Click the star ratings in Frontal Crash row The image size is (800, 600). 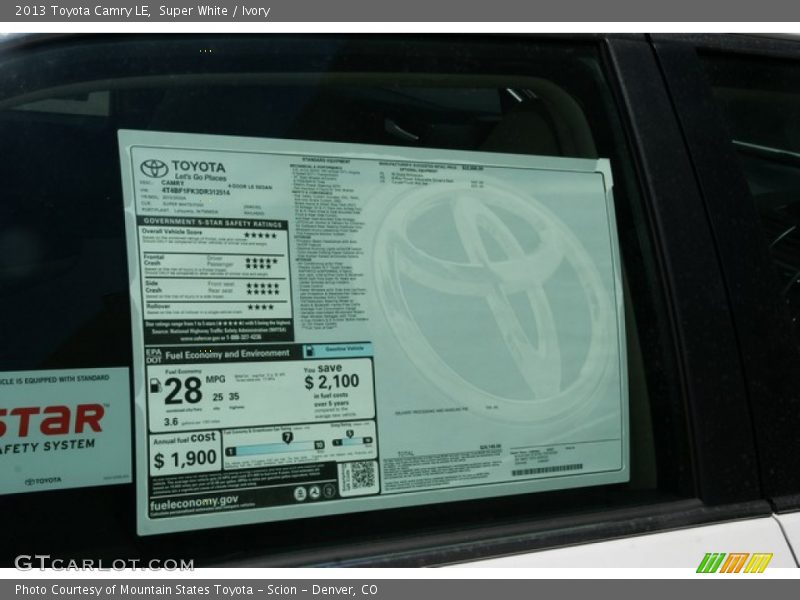click(262, 263)
